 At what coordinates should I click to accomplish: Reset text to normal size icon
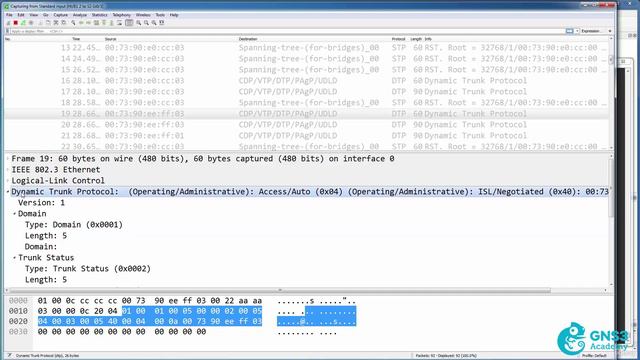[x=154, y=23]
